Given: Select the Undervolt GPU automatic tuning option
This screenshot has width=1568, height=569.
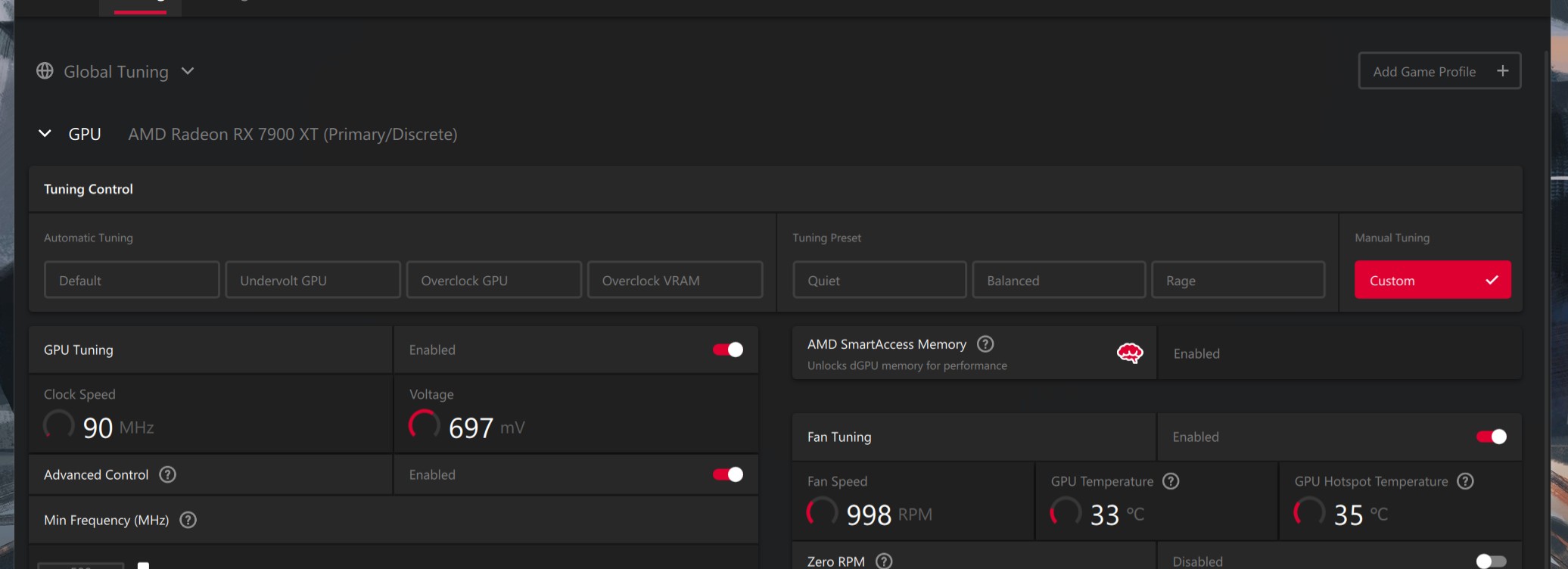Looking at the screenshot, I should click(313, 280).
